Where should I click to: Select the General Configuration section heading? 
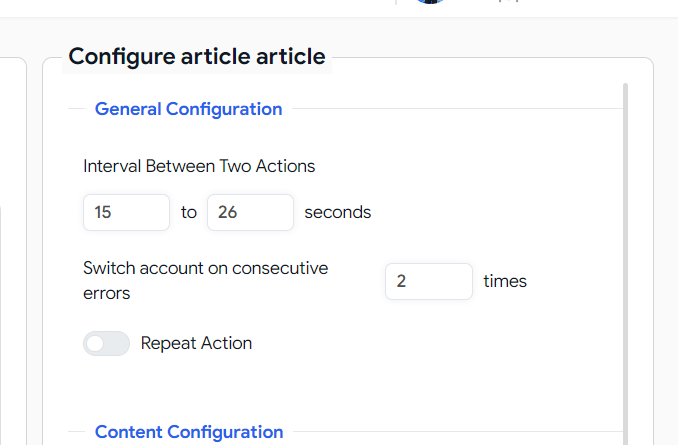tap(189, 109)
